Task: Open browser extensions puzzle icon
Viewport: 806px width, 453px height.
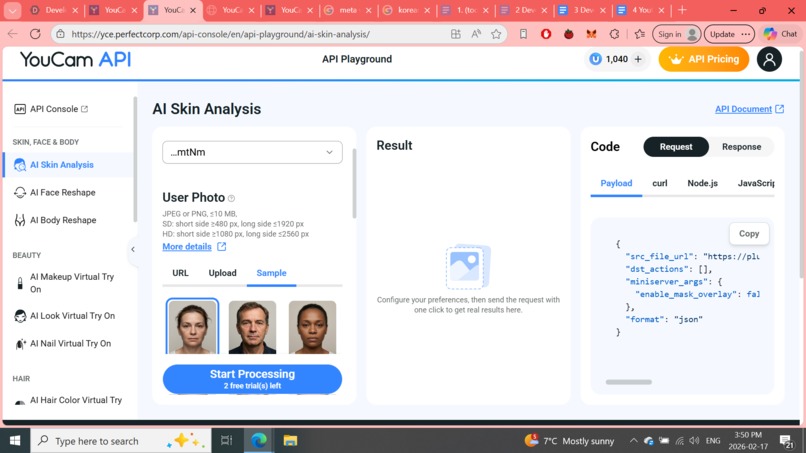Action: (614, 34)
